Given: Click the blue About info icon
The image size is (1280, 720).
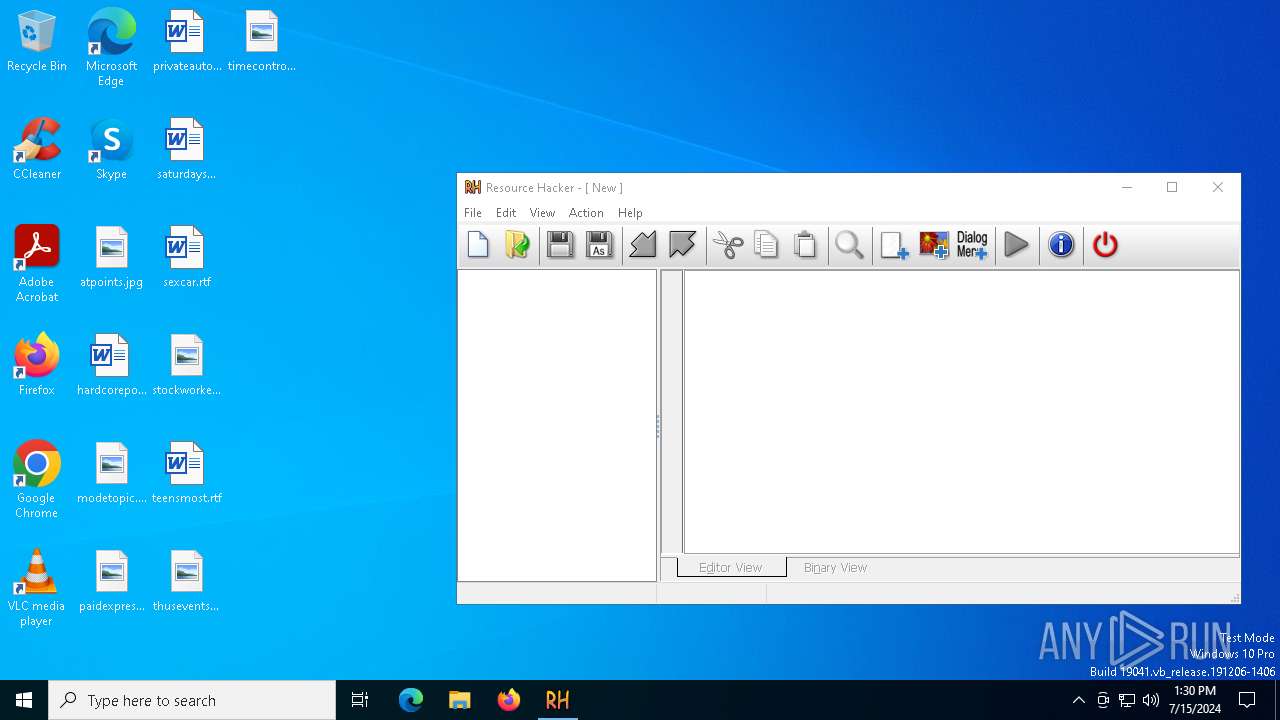Looking at the screenshot, I should (1061, 245).
